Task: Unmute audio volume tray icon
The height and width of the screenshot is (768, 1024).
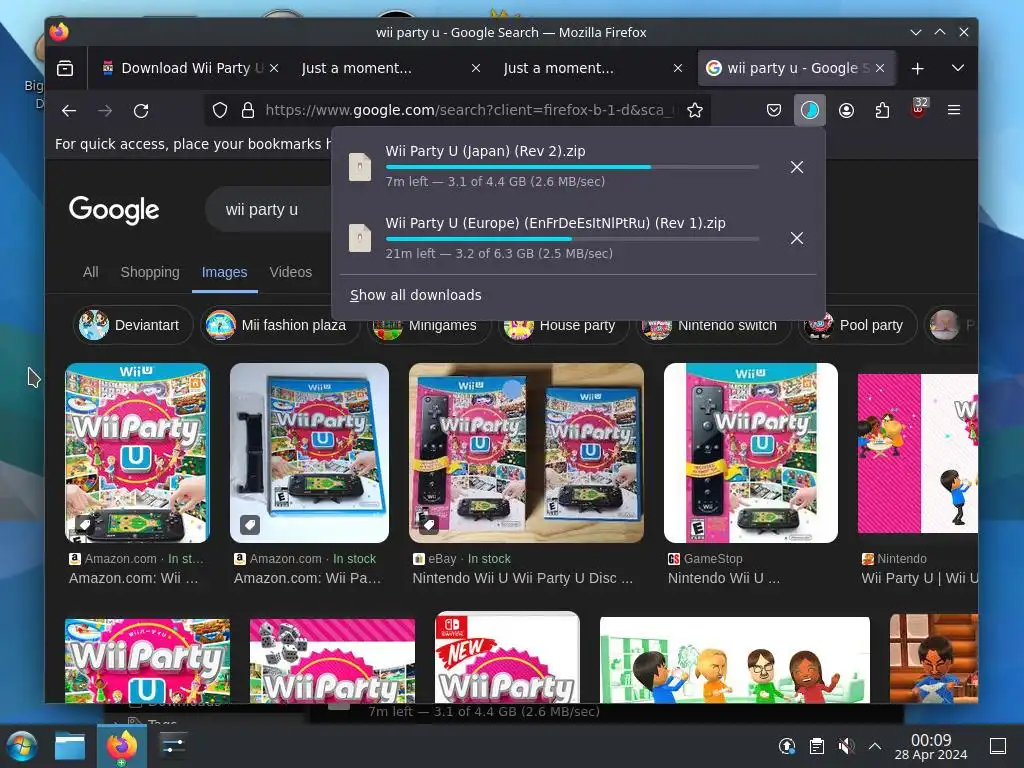Action: point(846,746)
